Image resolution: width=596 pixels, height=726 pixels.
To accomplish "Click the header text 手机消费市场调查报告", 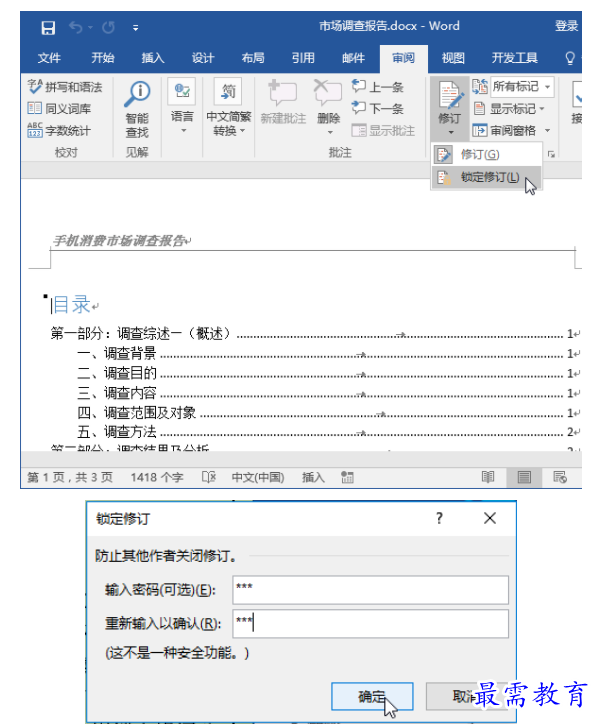I will click(x=119, y=241).
